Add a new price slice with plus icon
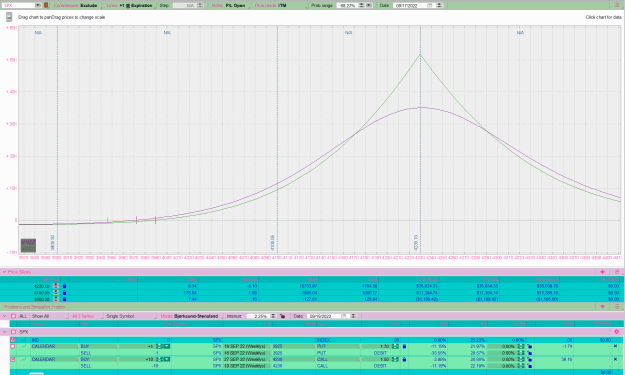The image size is (625, 375). (x=602, y=272)
